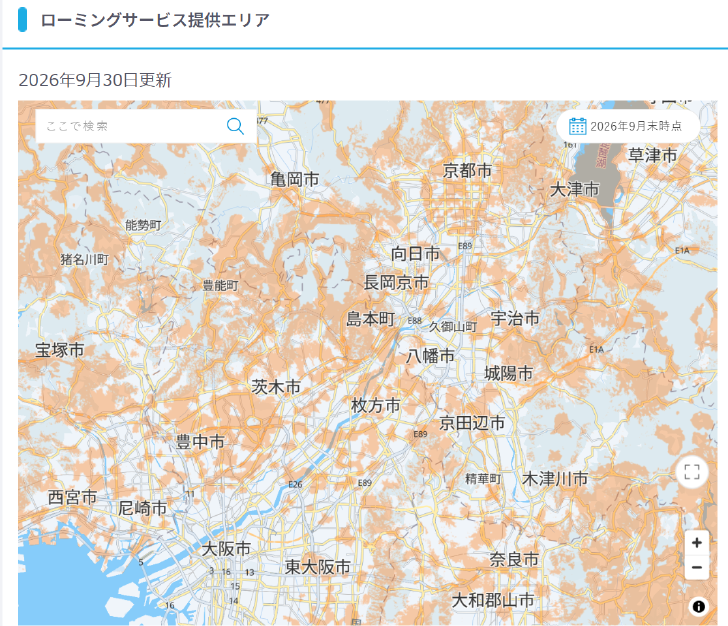Open the 2026年9月末時点 date dropdown
This screenshot has width=728, height=626.
pos(628,126)
